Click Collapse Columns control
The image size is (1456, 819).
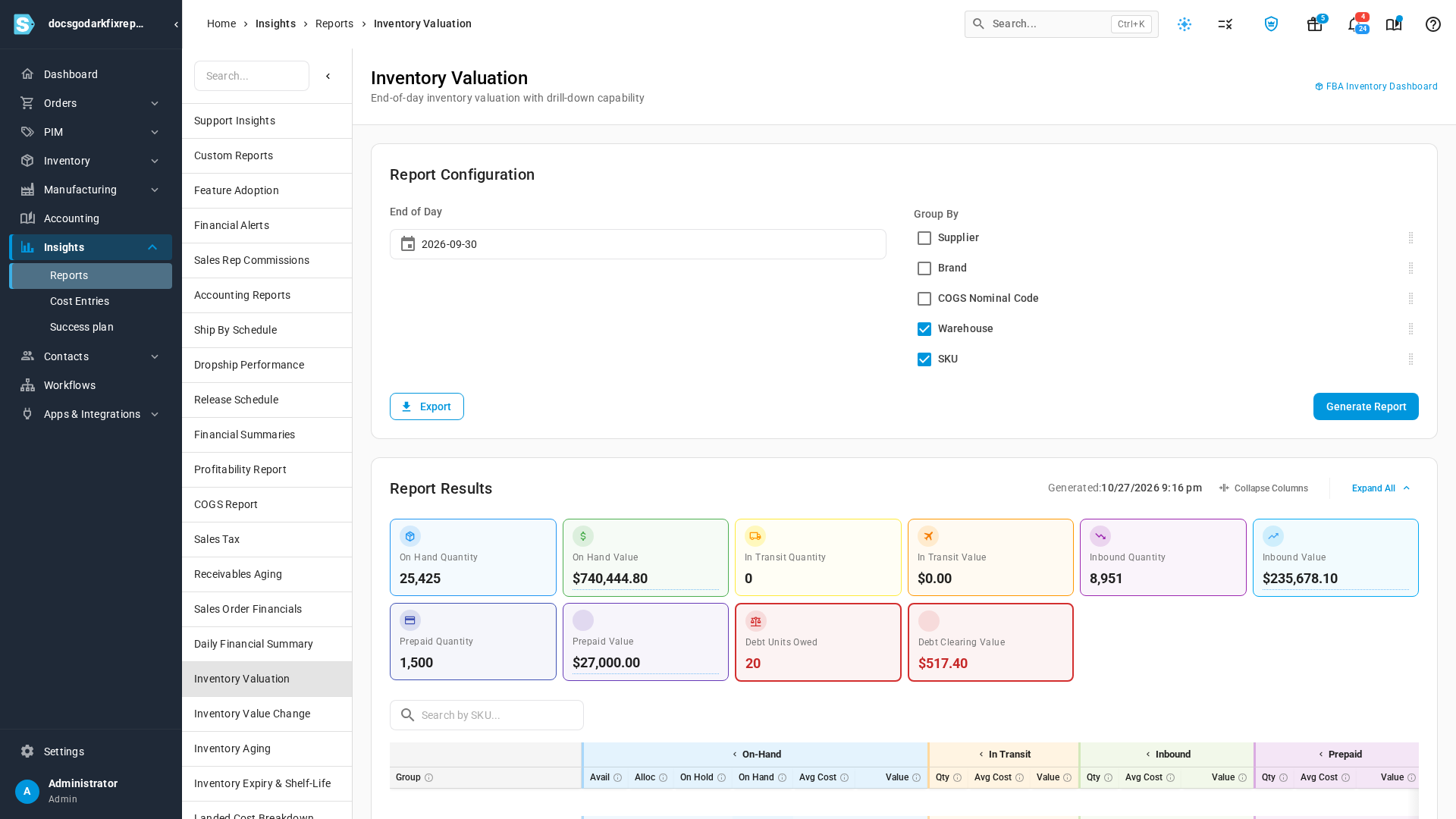click(1263, 488)
